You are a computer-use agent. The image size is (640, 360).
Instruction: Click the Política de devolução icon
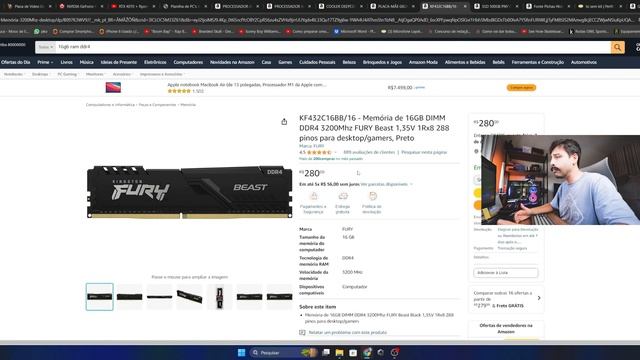pyautogui.click(x=372, y=196)
